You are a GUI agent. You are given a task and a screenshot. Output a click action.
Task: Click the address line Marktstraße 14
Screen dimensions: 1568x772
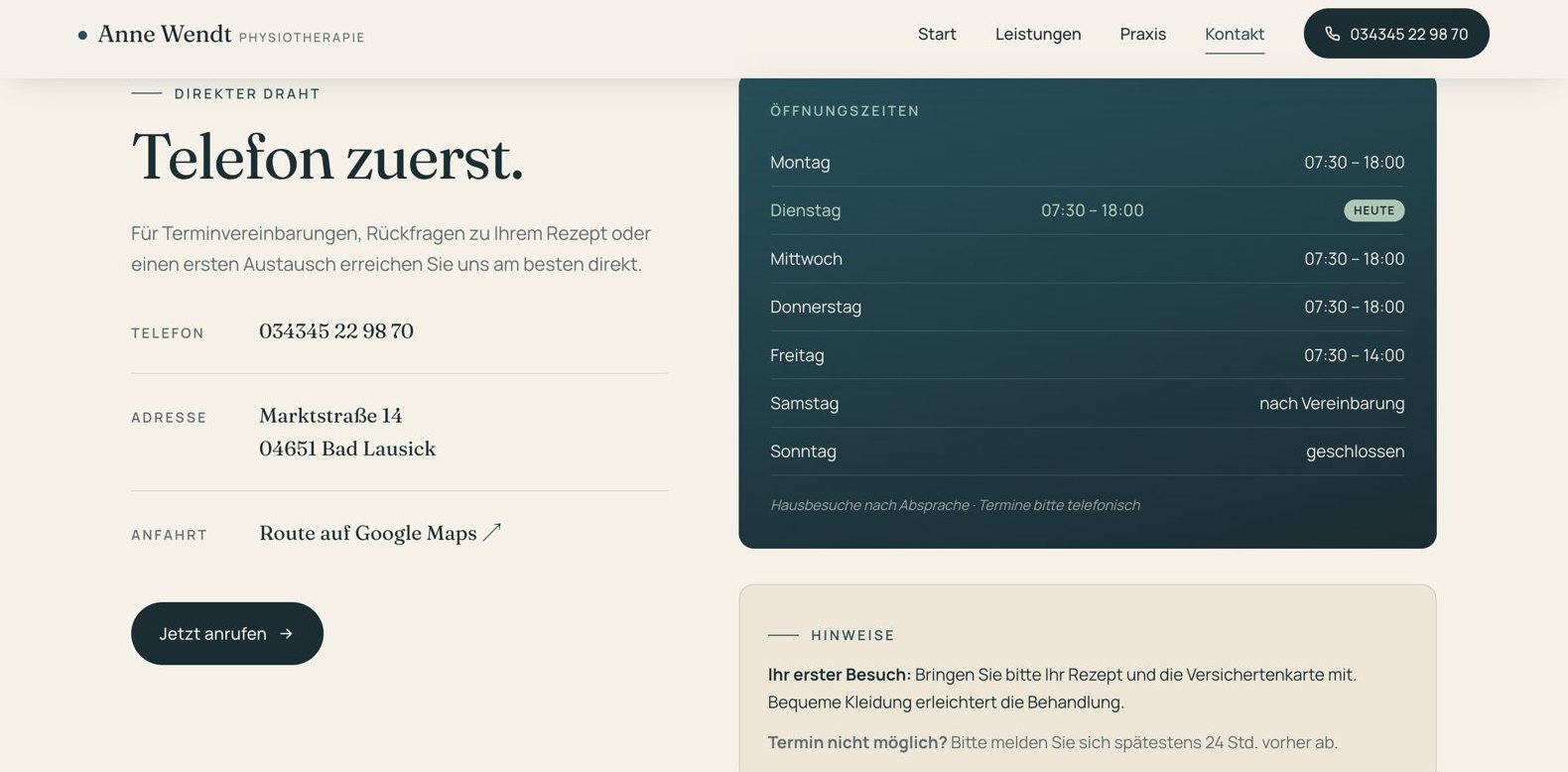pyautogui.click(x=330, y=415)
